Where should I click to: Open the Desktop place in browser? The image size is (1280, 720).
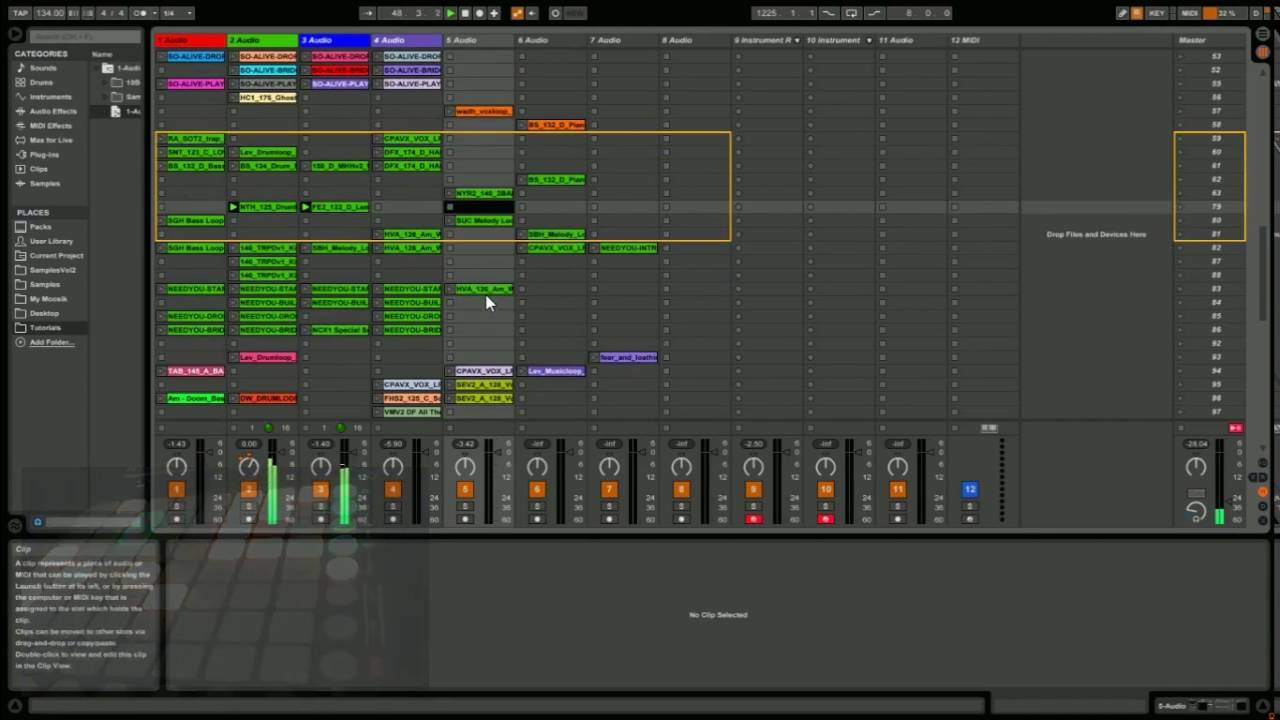click(44, 313)
